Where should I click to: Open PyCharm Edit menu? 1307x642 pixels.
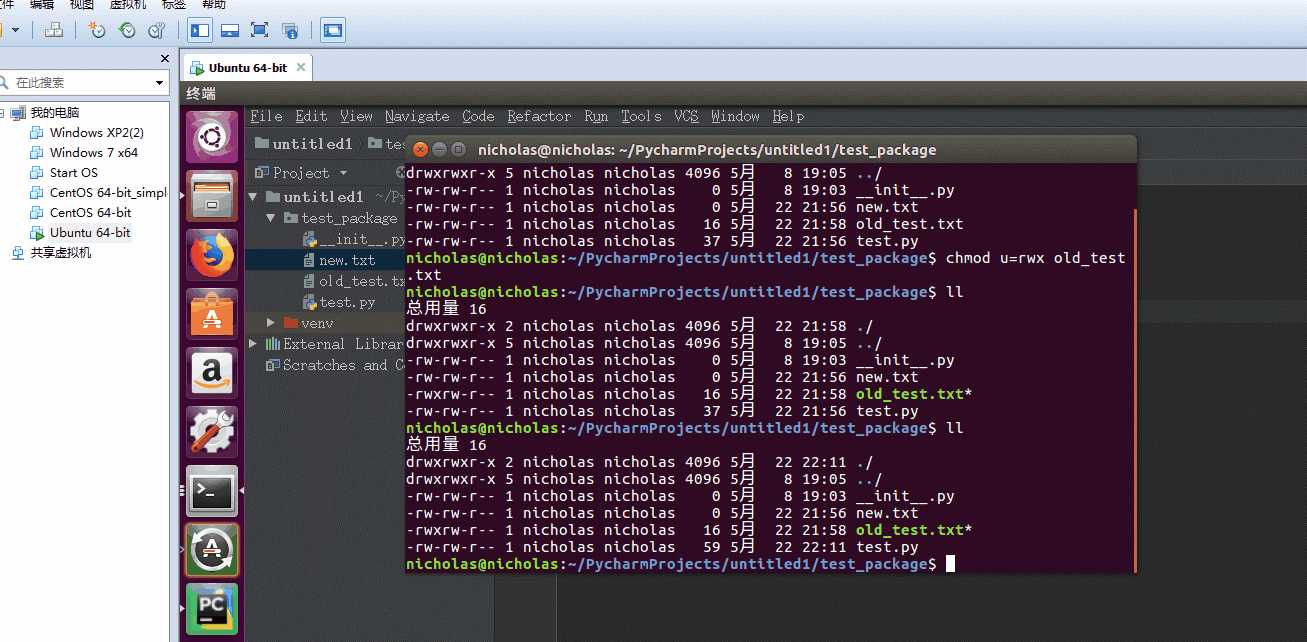coord(311,116)
